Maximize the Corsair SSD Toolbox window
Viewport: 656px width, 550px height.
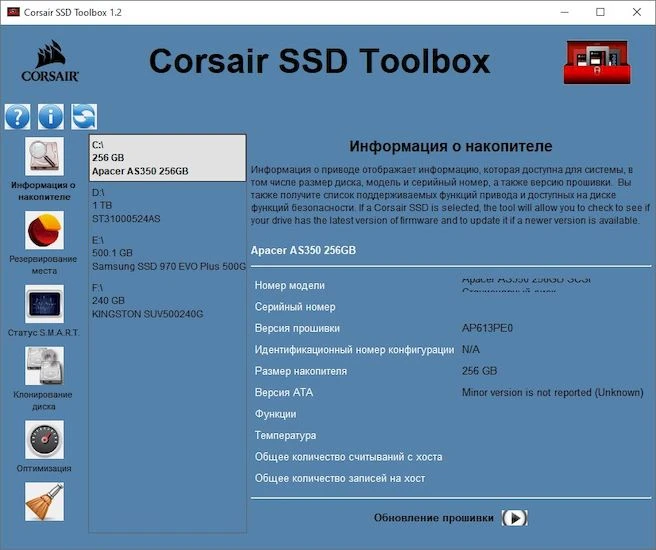click(x=600, y=12)
